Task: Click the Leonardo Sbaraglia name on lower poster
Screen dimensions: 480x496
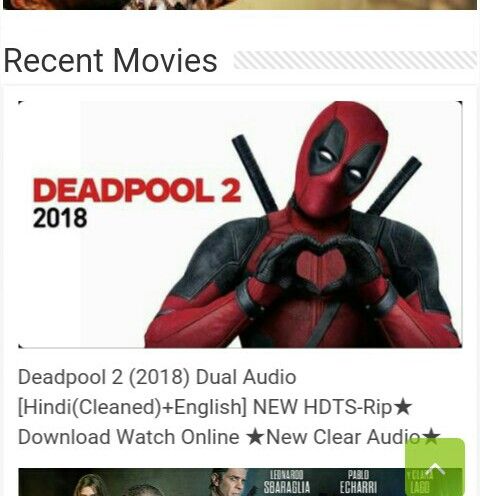Action: [x=287, y=482]
